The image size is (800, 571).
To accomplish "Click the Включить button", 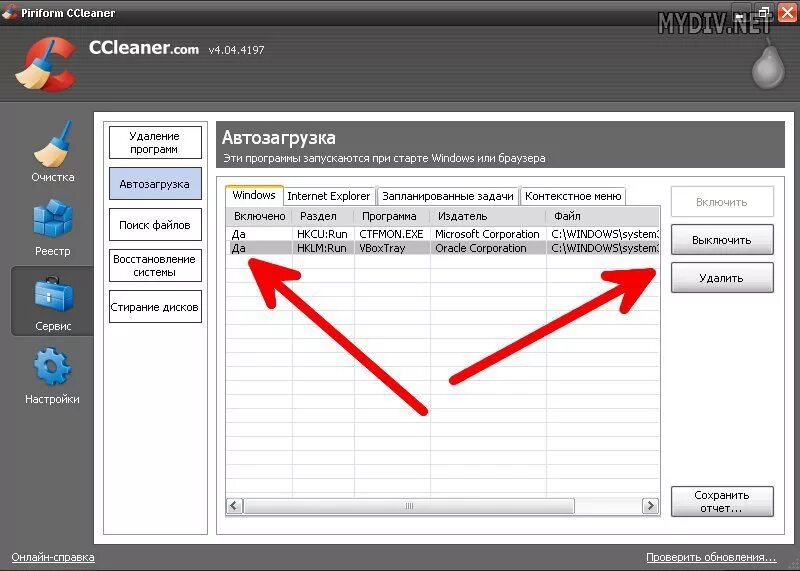I will click(722, 202).
